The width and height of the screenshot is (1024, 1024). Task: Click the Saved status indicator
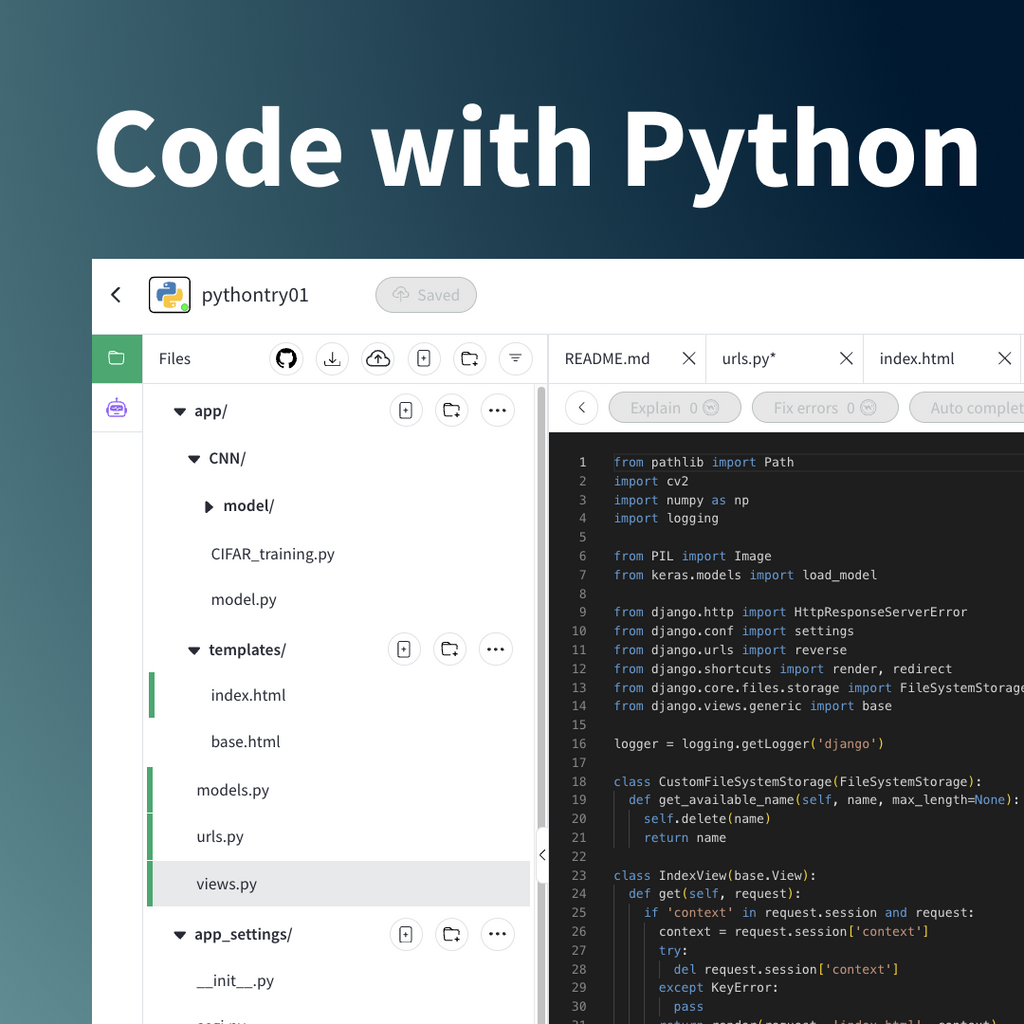pyautogui.click(x=426, y=294)
